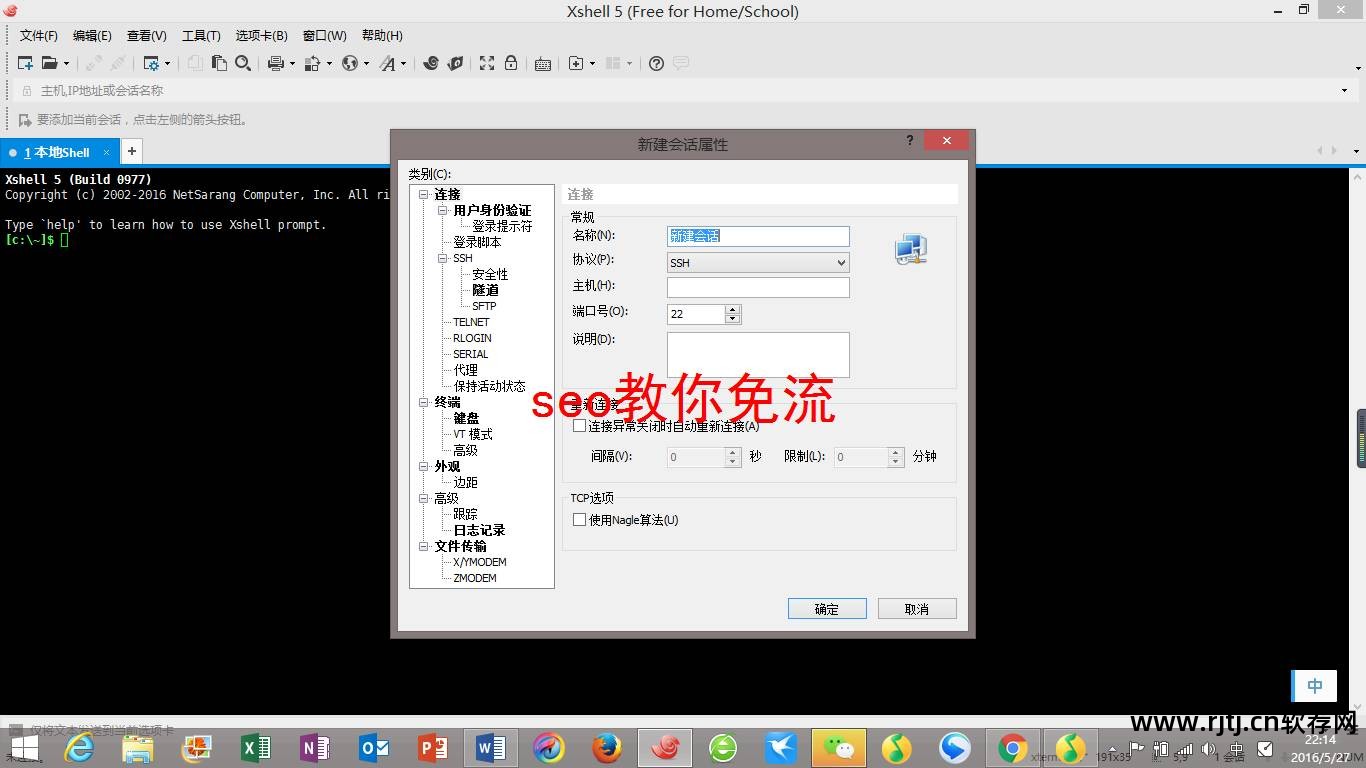Open the 协议 protocol dropdown
Image resolution: width=1366 pixels, height=768 pixels.
coord(758,263)
